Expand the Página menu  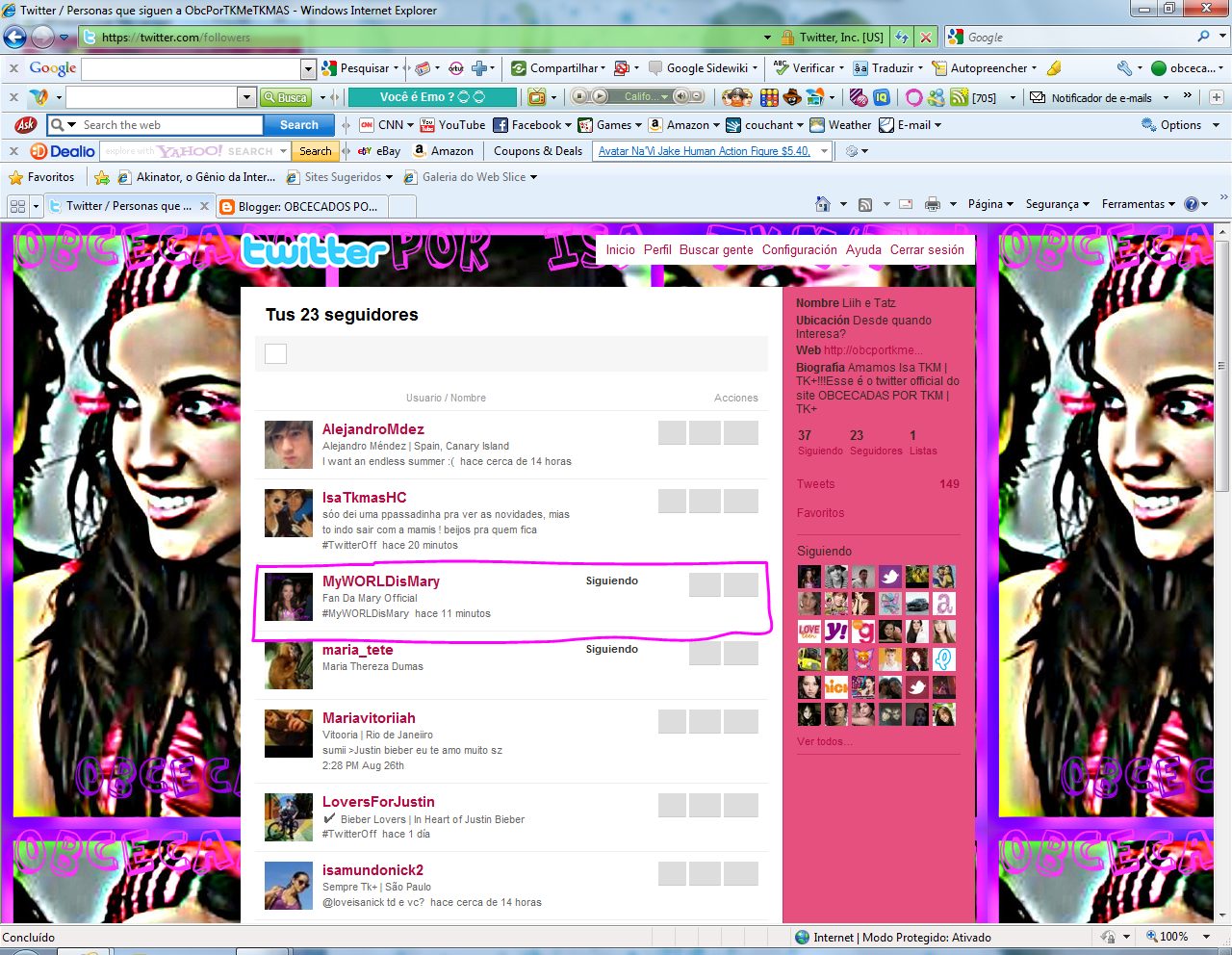(990, 204)
